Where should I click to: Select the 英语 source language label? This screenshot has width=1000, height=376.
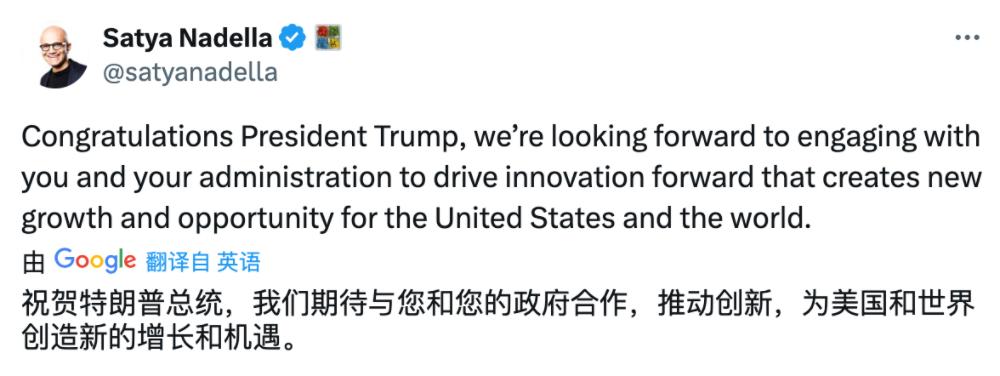[239, 262]
